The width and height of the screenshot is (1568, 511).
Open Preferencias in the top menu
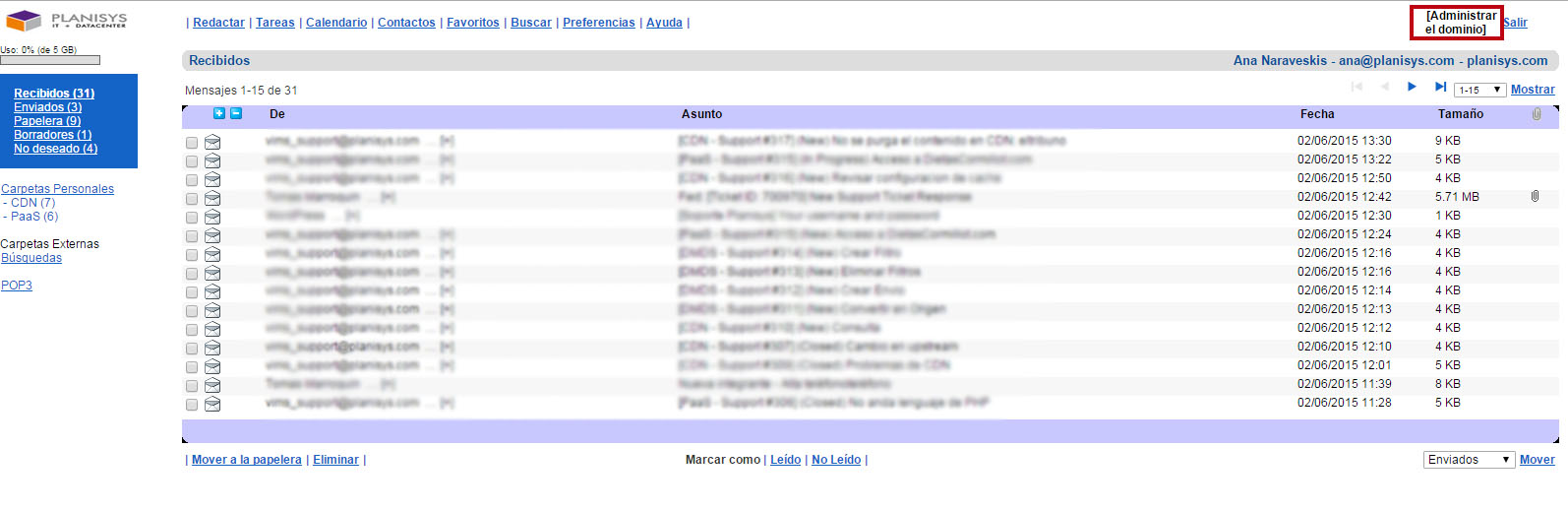click(599, 23)
